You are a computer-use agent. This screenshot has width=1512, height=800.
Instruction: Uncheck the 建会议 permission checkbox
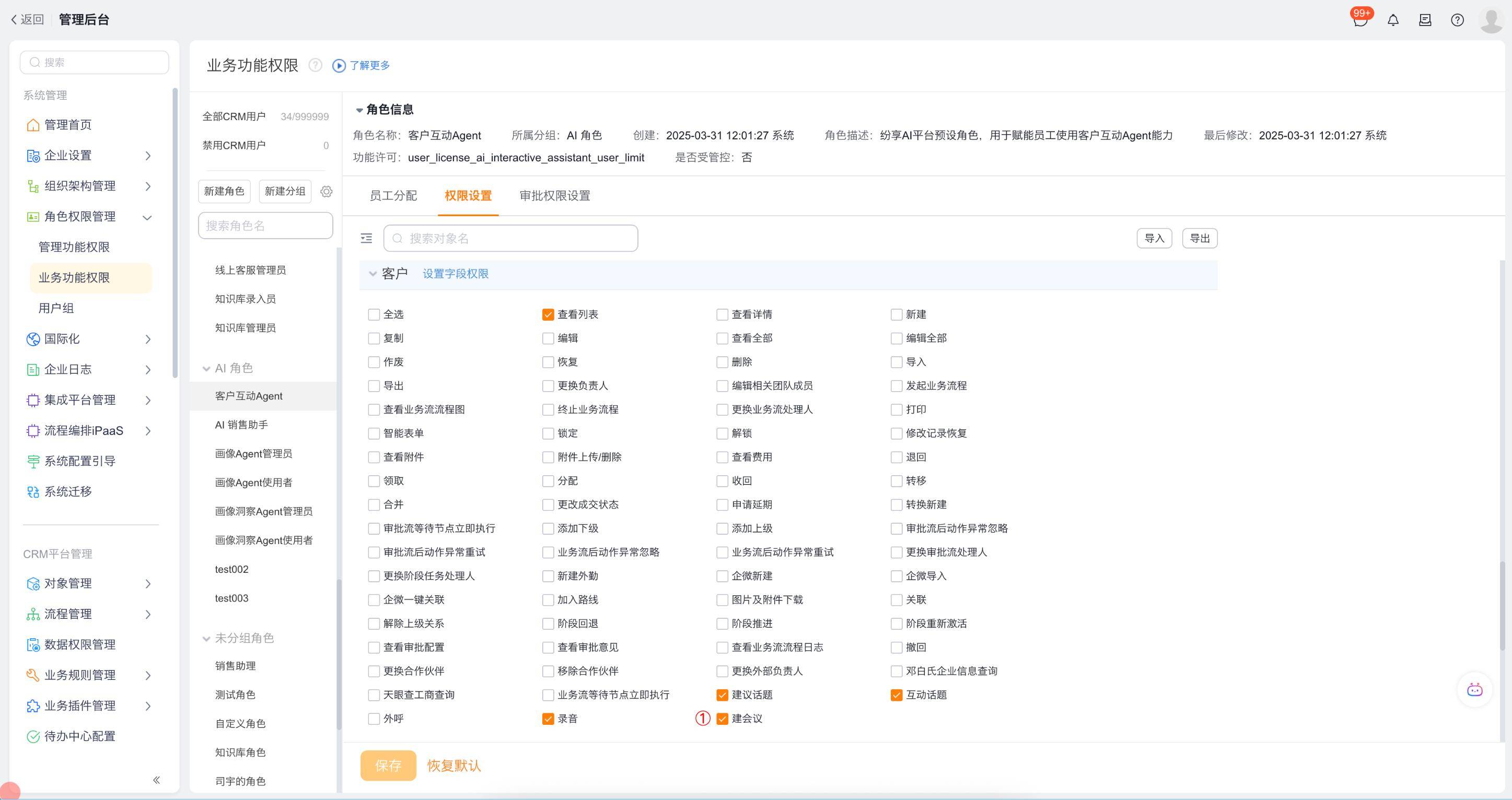(x=722, y=719)
